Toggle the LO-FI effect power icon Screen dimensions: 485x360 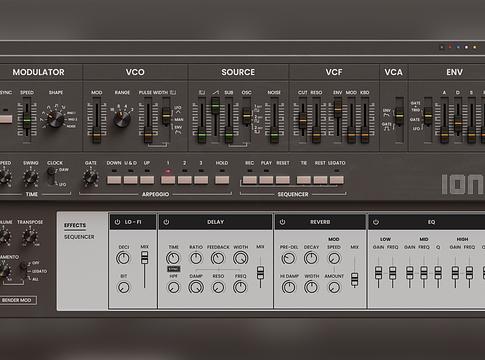(x=117, y=222)
